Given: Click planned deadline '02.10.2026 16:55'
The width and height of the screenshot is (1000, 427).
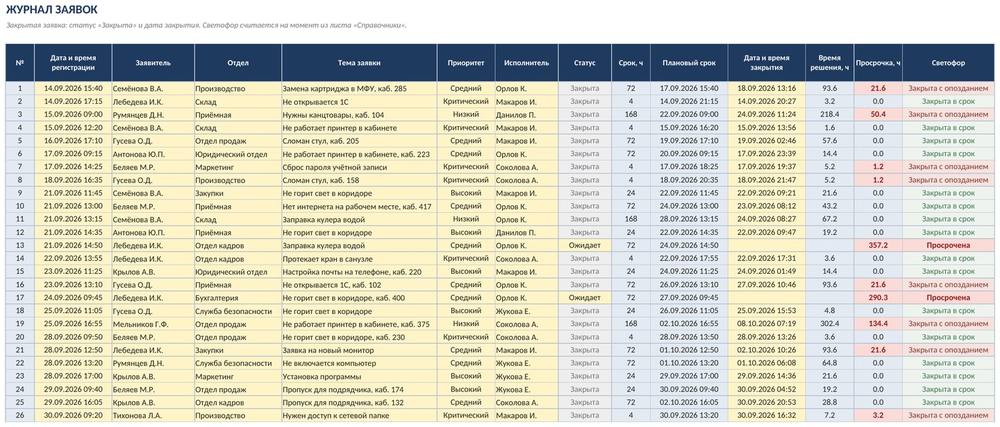Looking at the screenshot, I should pyautogui.click(x=689, y=324).
